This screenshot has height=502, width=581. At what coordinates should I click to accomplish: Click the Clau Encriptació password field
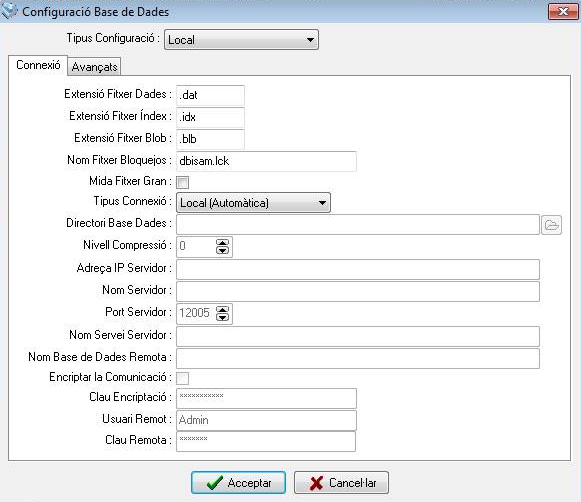tap(266, 398)
